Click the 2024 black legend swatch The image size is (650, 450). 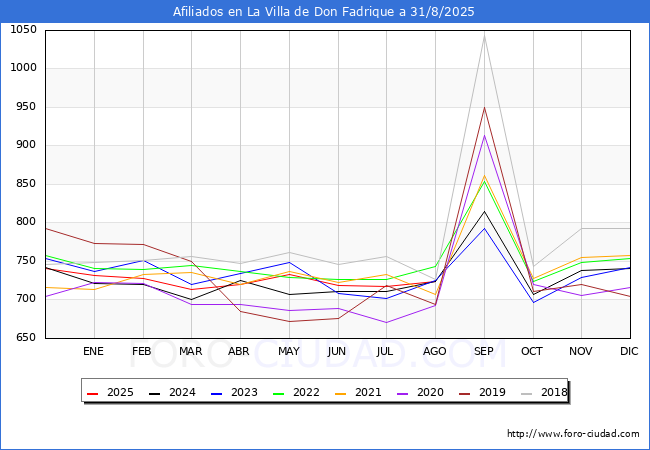click(x=154, y=393)
